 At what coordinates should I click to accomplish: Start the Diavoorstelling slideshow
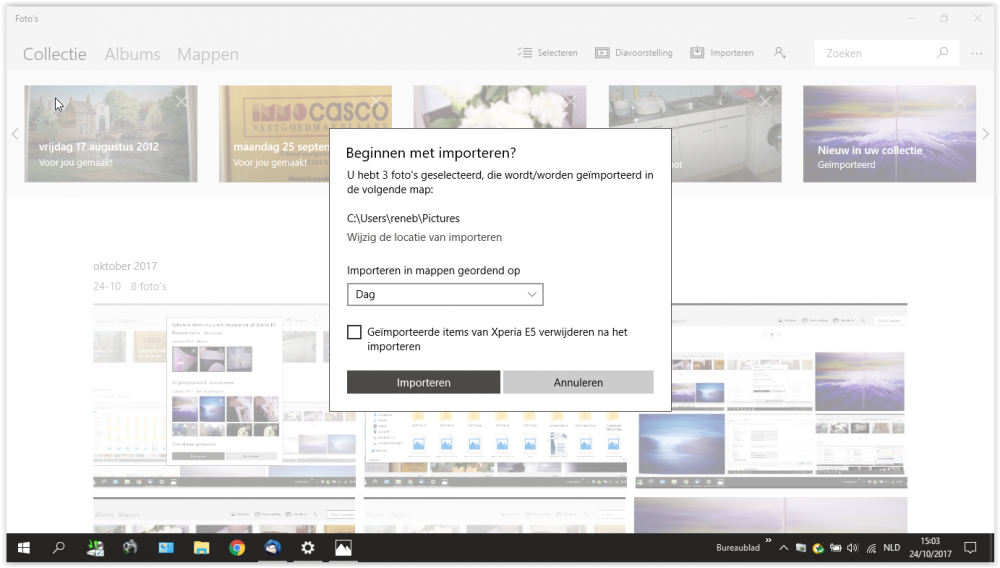603,53
